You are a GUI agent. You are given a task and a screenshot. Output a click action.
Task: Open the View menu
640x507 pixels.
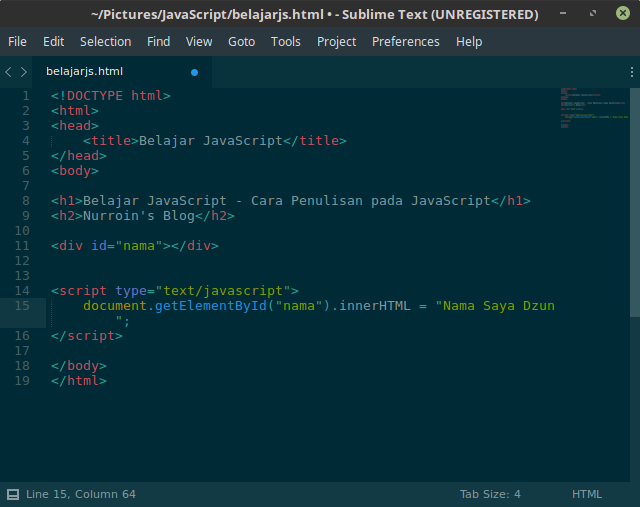(199, 42)
